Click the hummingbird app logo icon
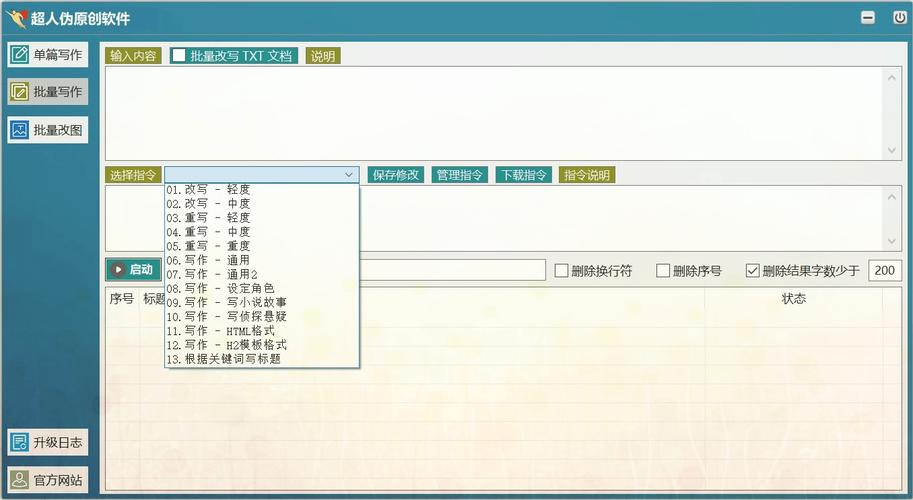Viewport: 913px width, 500px height. point(16,18)
